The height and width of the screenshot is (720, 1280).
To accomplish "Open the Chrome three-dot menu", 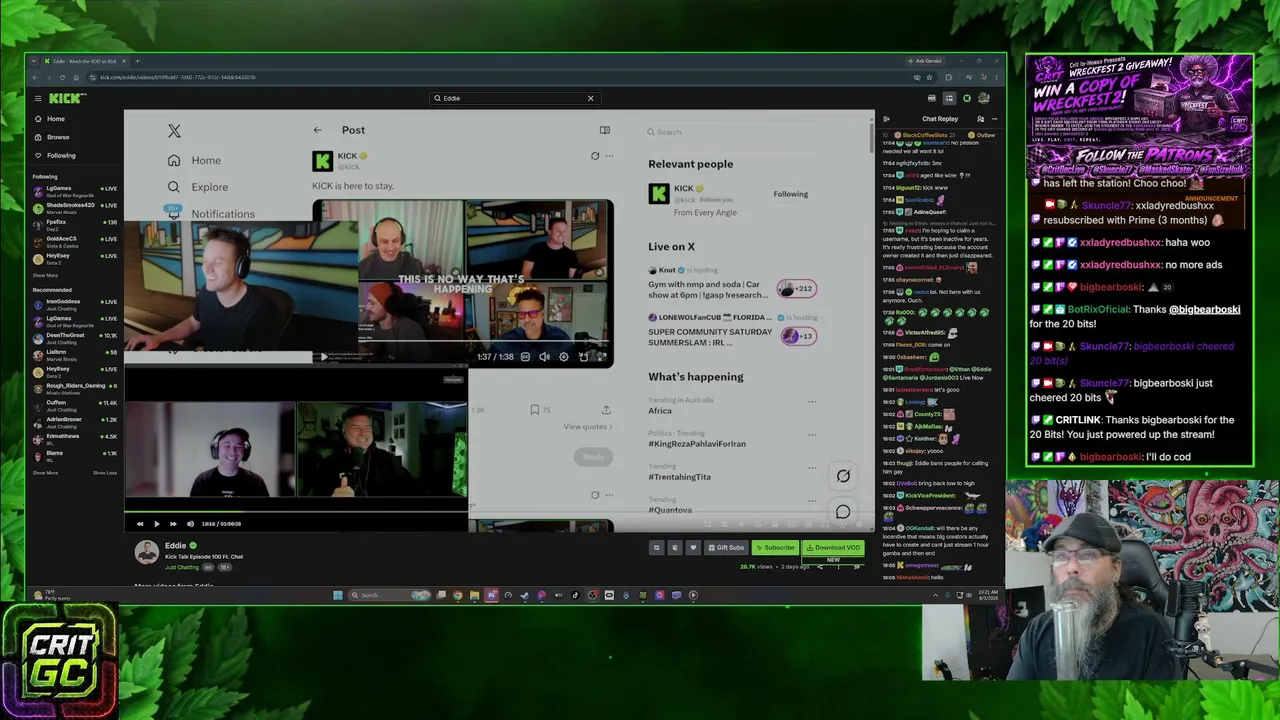I will [996, 77].
